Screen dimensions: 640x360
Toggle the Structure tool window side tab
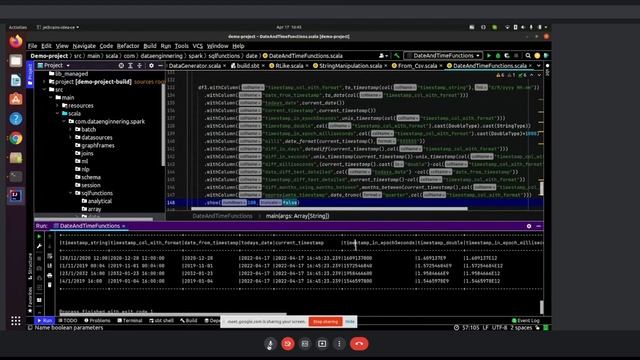pos(30,266)
